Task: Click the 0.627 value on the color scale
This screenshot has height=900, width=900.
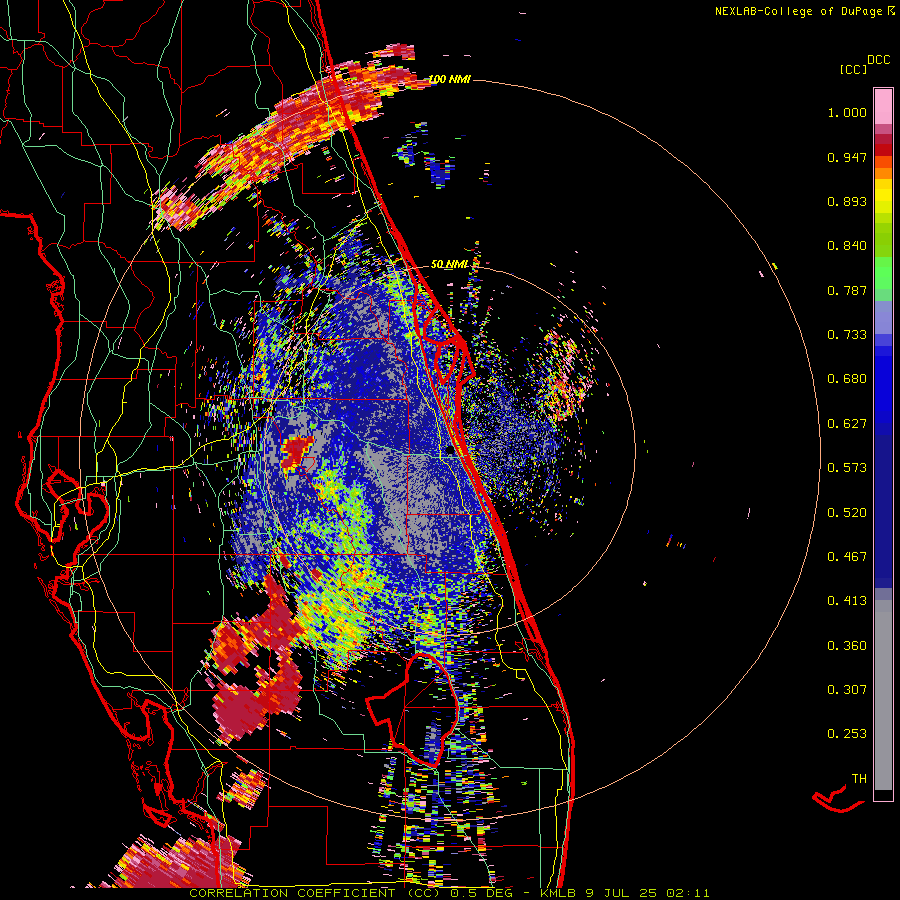Action: point(847,424)
